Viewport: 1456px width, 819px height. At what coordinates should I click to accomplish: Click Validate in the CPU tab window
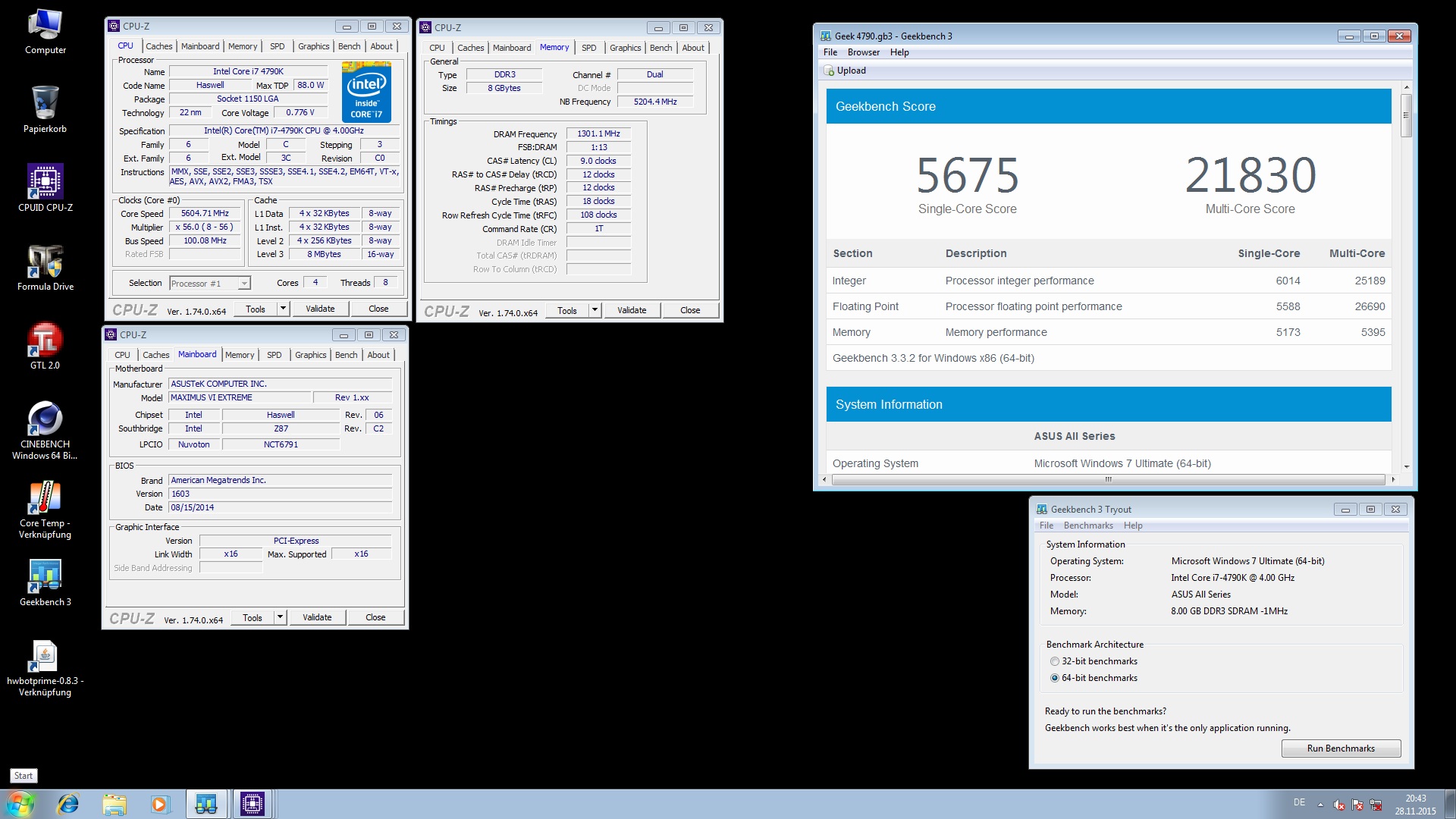320,309
